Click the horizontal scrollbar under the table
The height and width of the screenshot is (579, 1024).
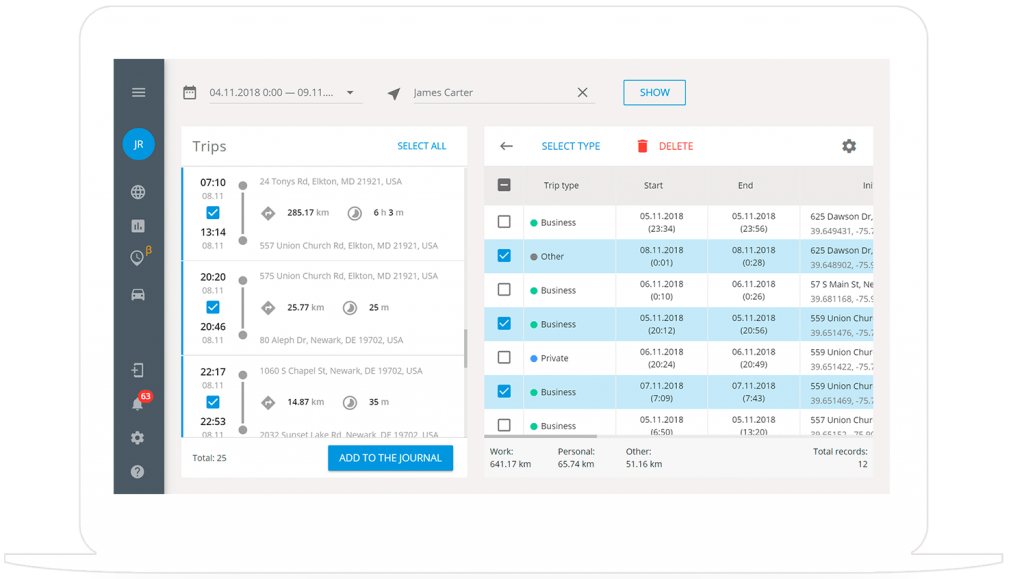pos(541,436)
